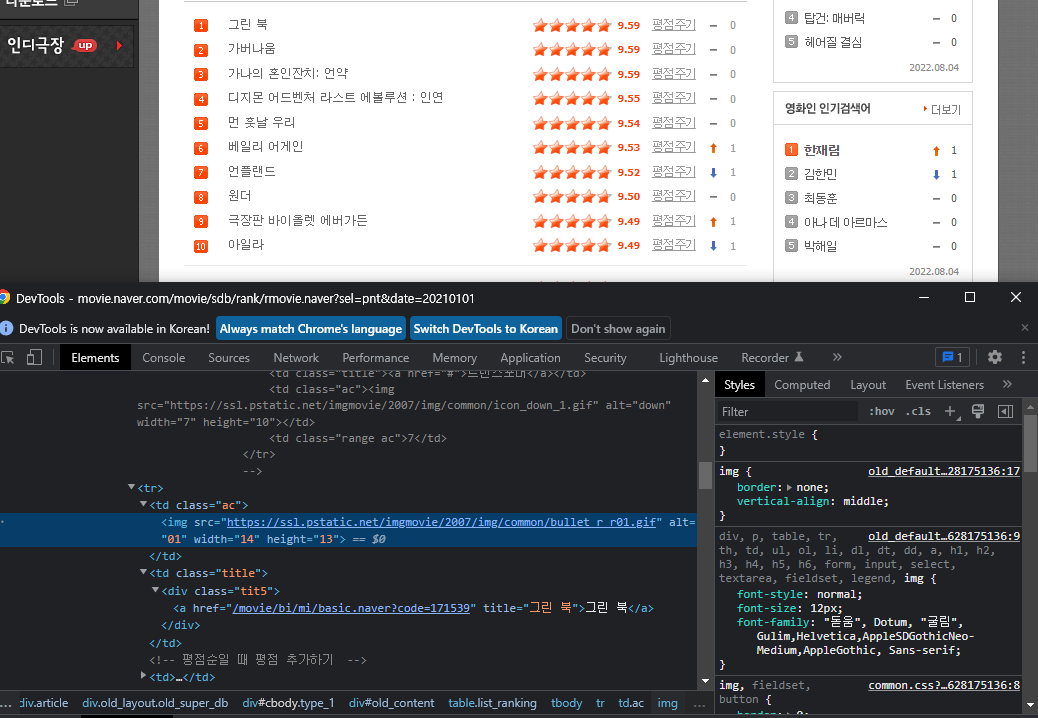Click the star rating of 원더

coord(572,197)
